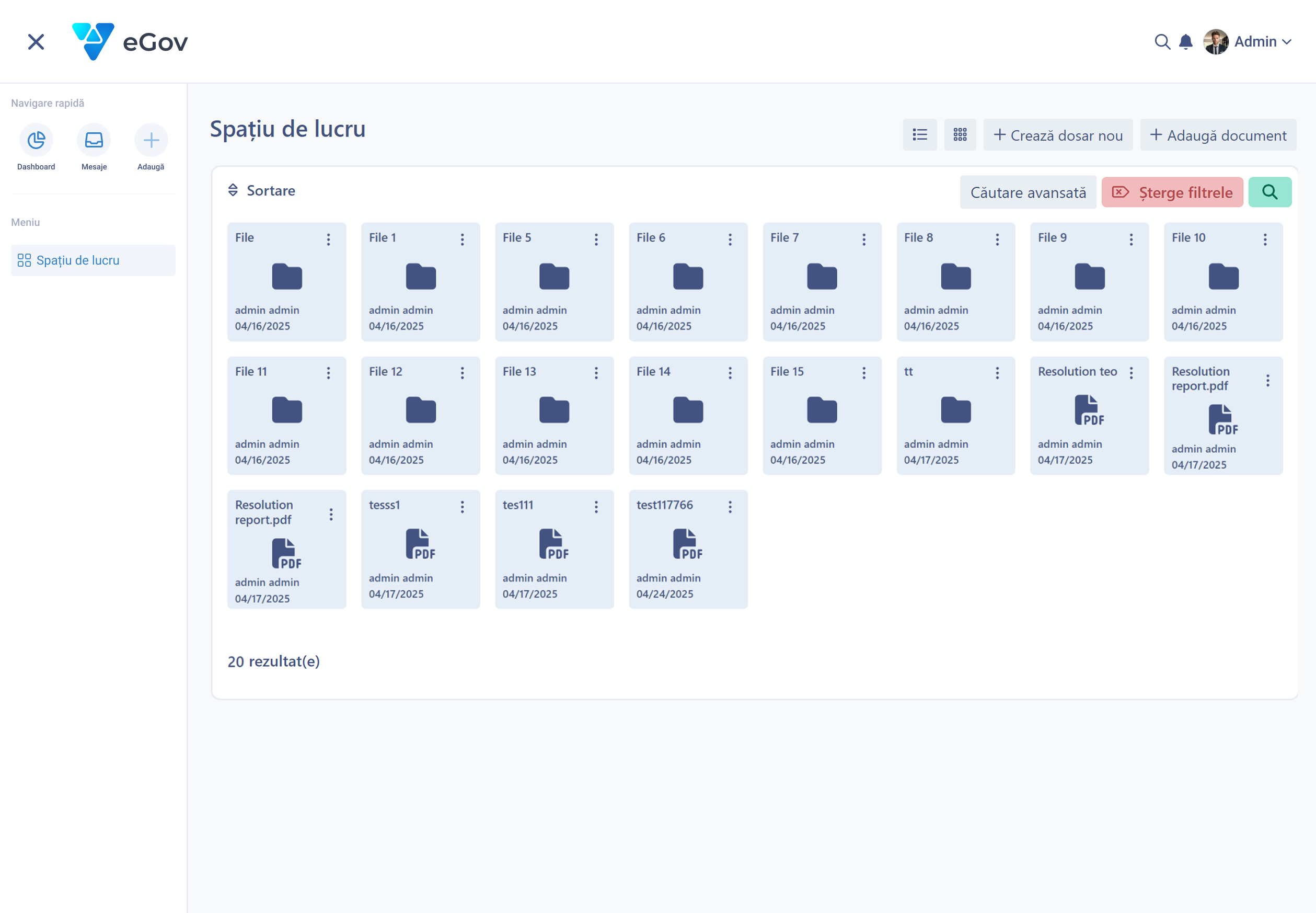The width and height of the screenshot is (1316, 913).
Task: Click the notification bell icon
Action: 1186,42
